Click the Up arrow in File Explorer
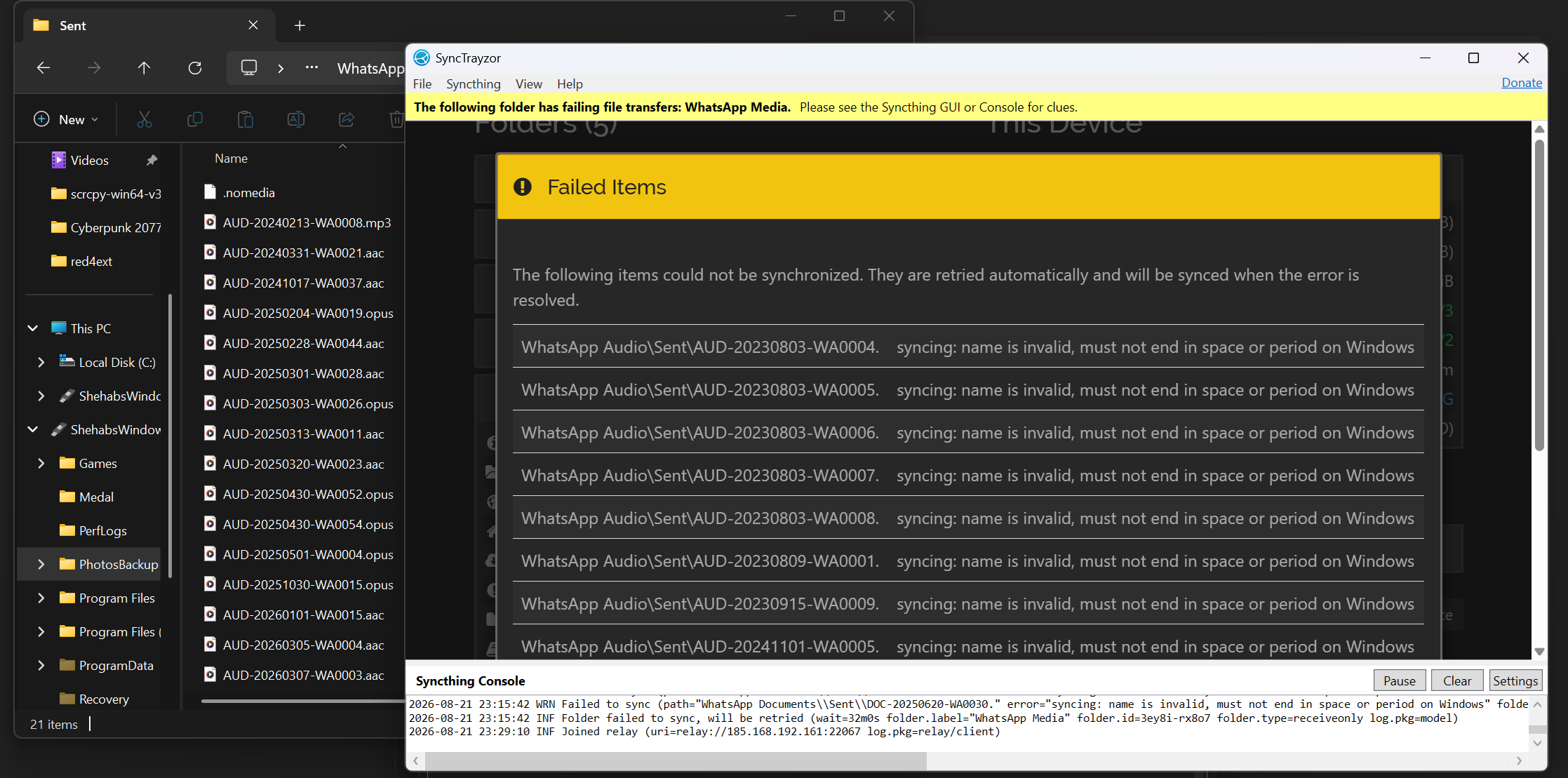The height and width of the screenshot is (778, 1568). (x=144, y=67)
